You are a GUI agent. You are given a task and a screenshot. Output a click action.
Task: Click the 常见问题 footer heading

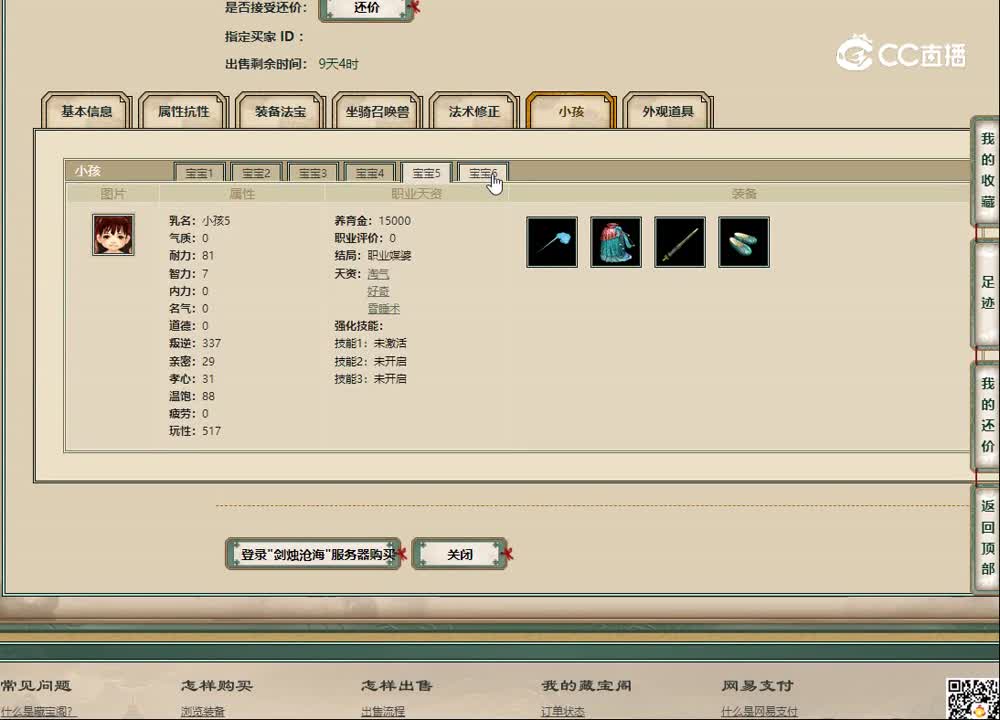(36, 686)
